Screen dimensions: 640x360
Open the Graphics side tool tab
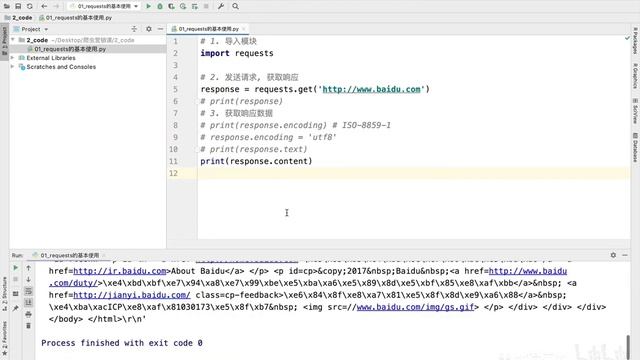635,76
